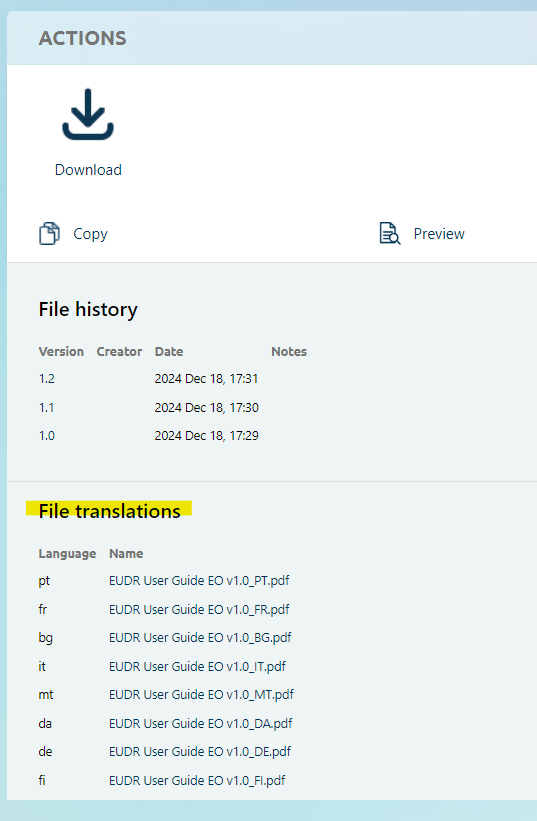537x821 pixels.
Task: Open EUDR User Guide EO v1.0_FR.pdf
Action: point(199,609)
